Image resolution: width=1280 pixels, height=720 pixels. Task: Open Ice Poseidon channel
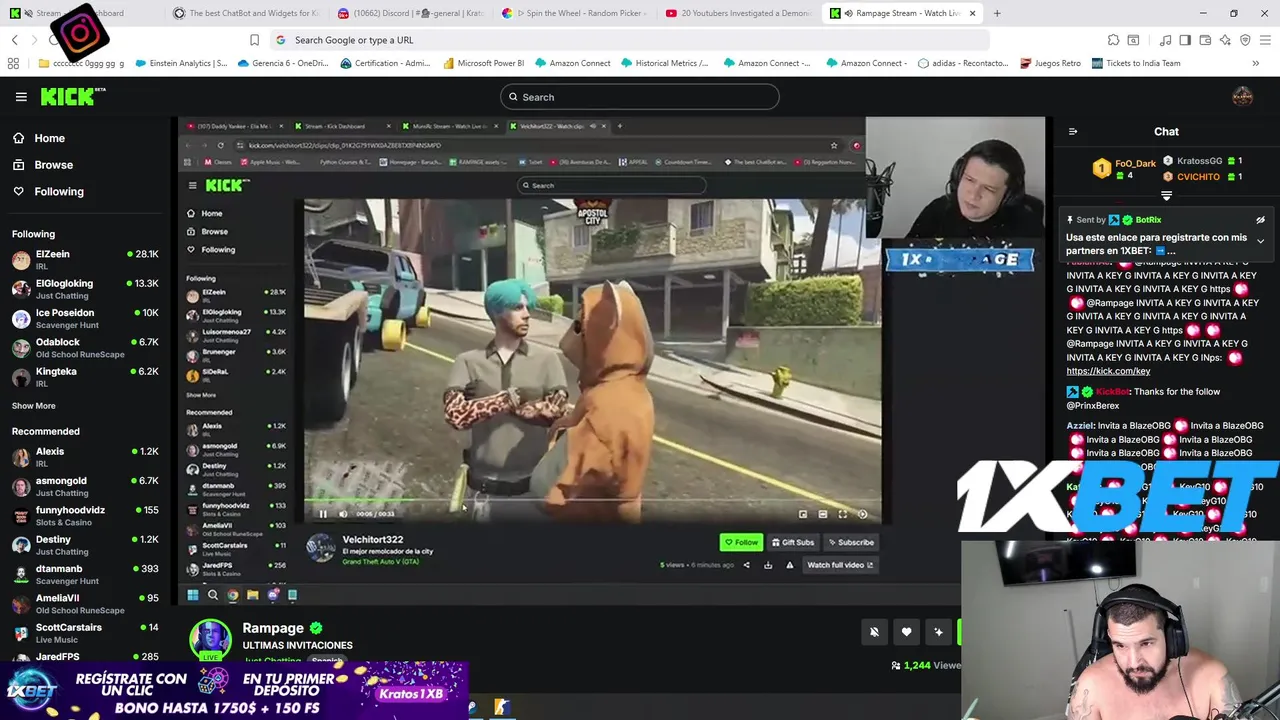tap(85, 318)
